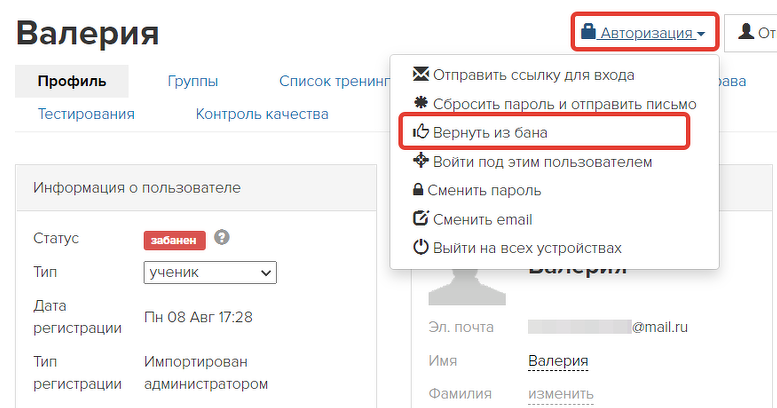Click the asterisk icon for password reset
The height and width of the screenshot is (408, 777).
(x=421, y=103)
